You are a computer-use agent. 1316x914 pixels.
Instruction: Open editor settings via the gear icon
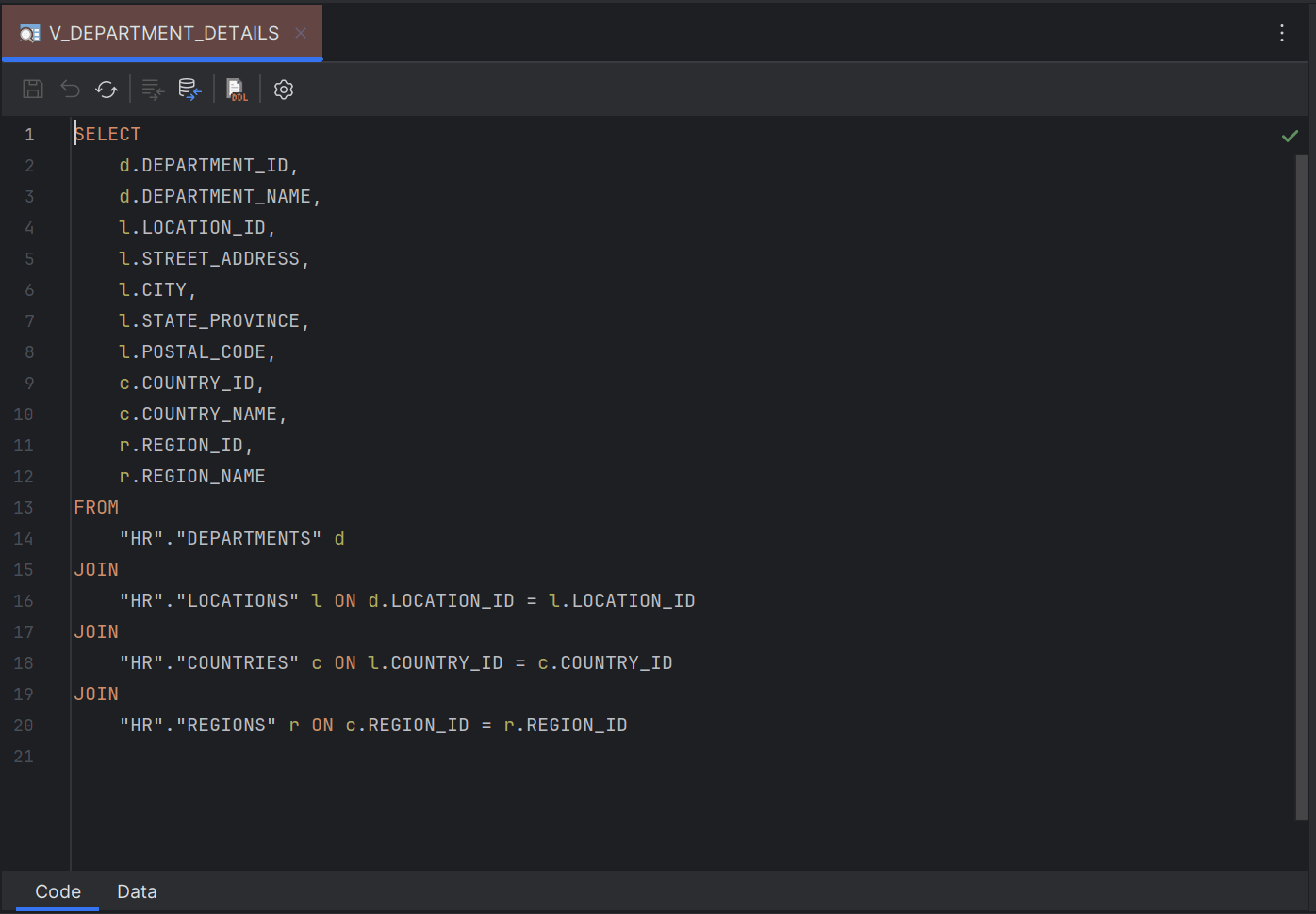pyautogui.click(x=283, y=89)
